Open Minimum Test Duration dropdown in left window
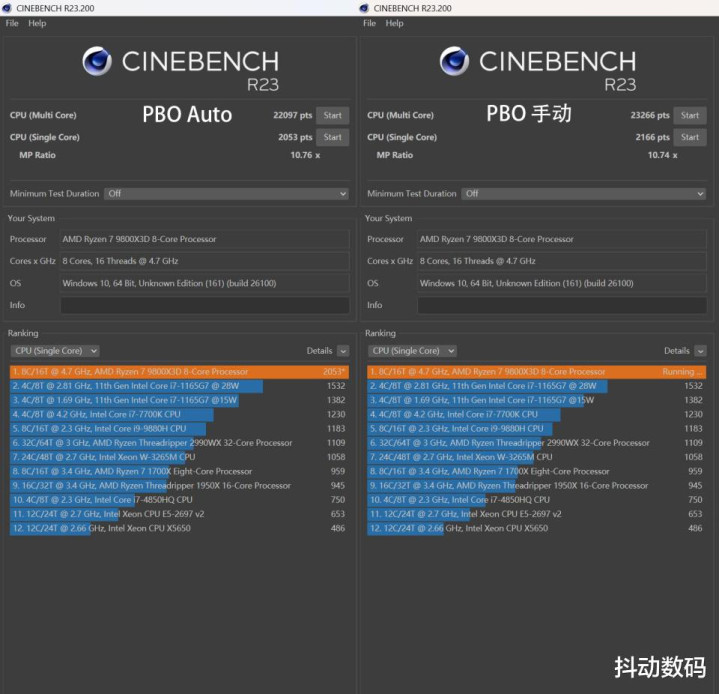This screenshot has height=694, width=719. [x=226, y=194]
